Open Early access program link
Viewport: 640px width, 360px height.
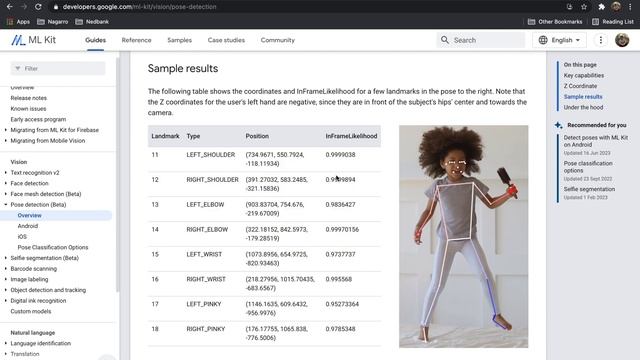(x=38, y=119)
